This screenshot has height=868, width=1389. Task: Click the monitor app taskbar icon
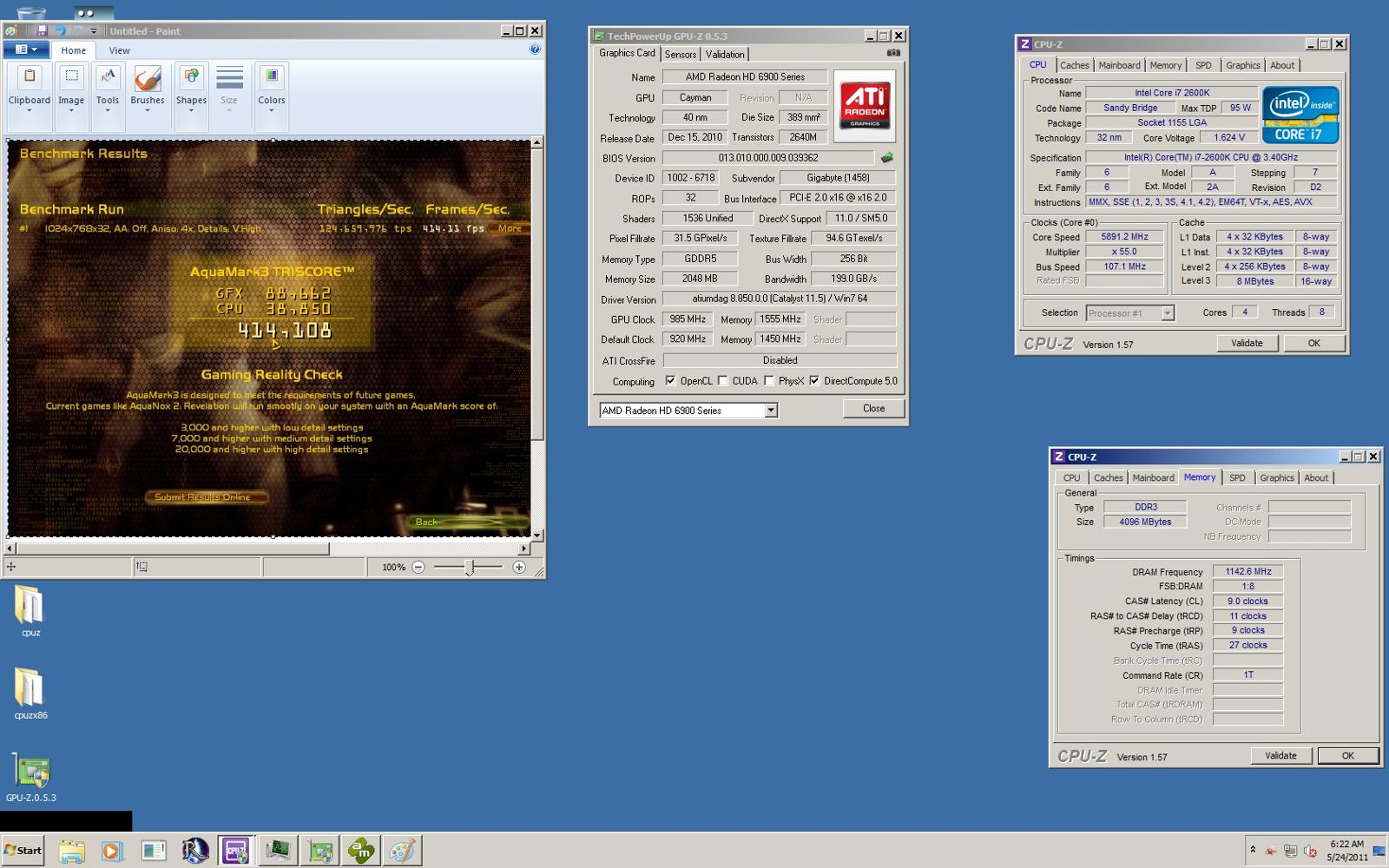pos(278,851)
